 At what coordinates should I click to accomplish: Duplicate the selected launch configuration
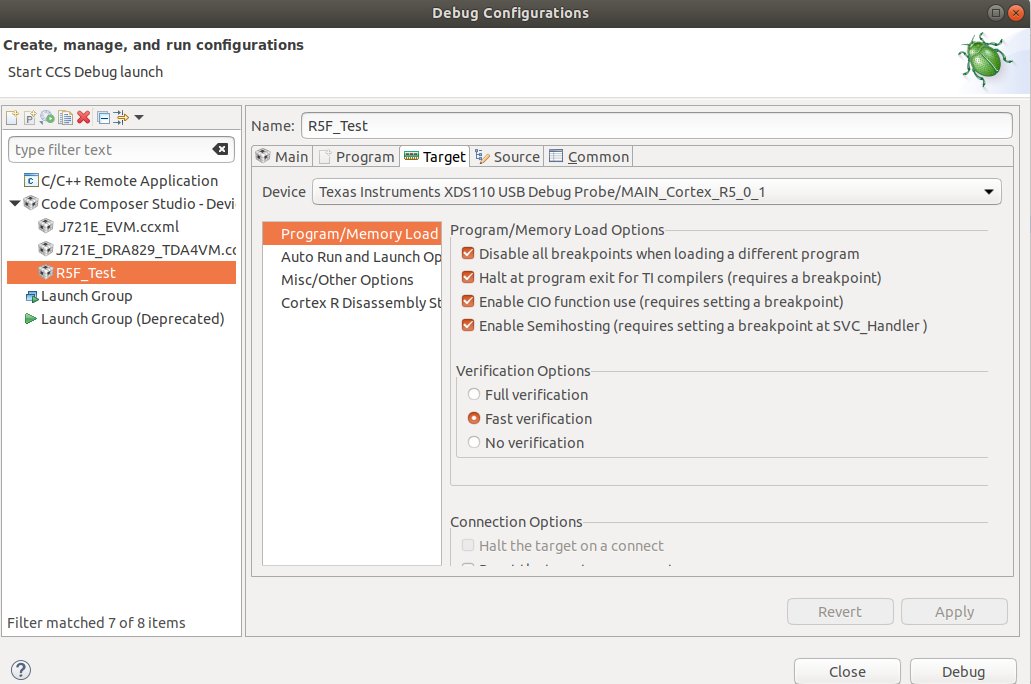click(x=65, y=118)
